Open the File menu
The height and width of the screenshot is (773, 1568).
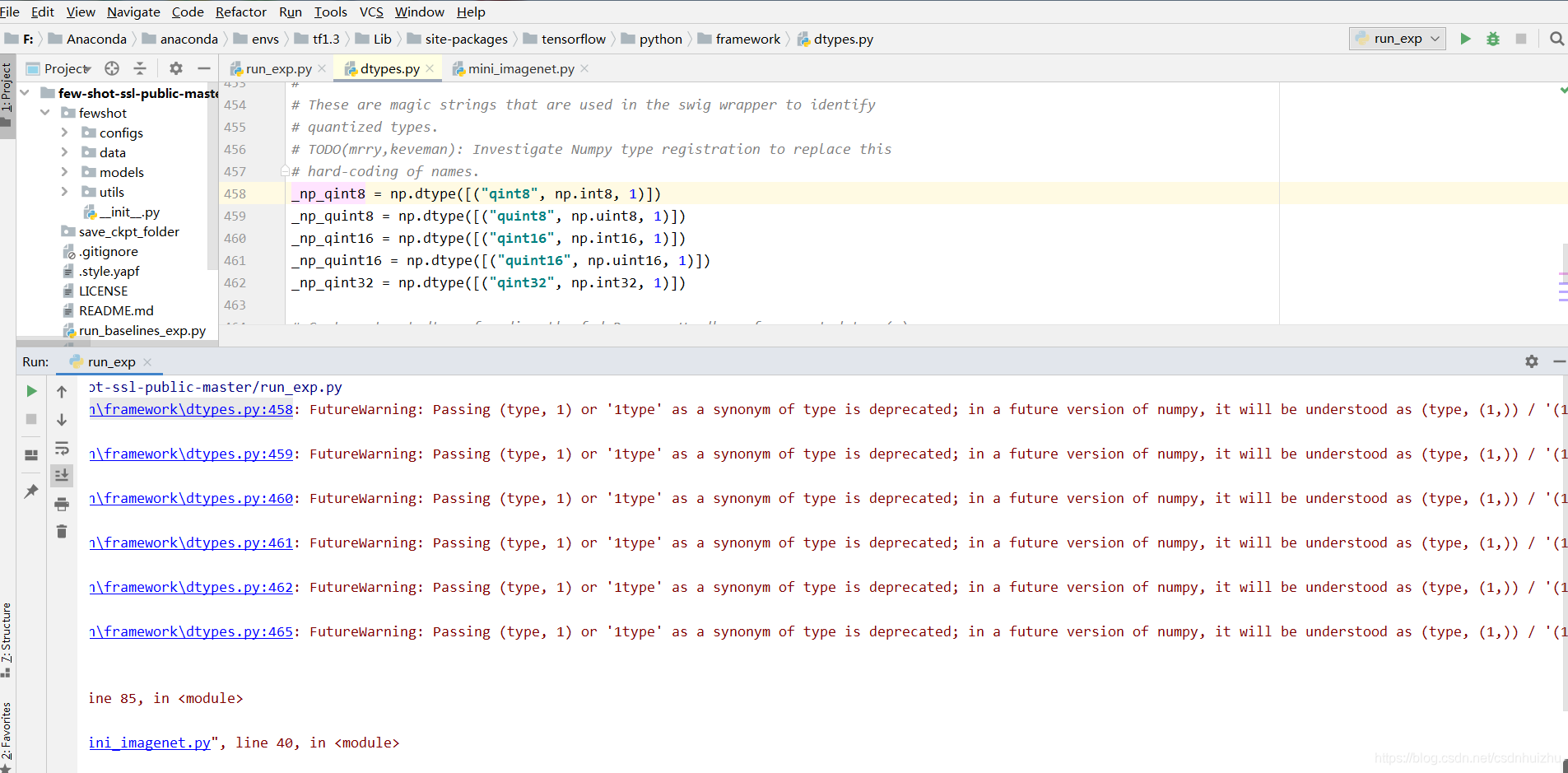[10, 12]
